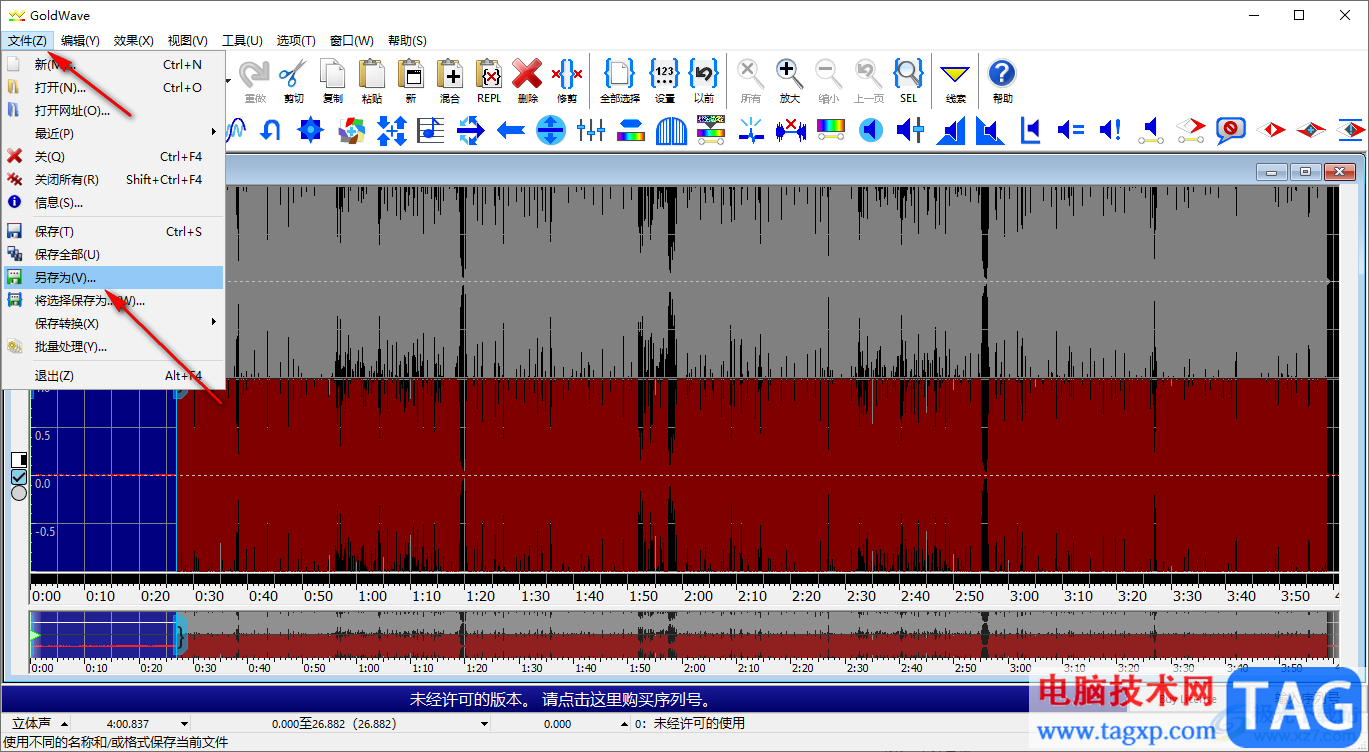Click the 2:00 mark on the timeline ruler

click(x=698, y=595)
